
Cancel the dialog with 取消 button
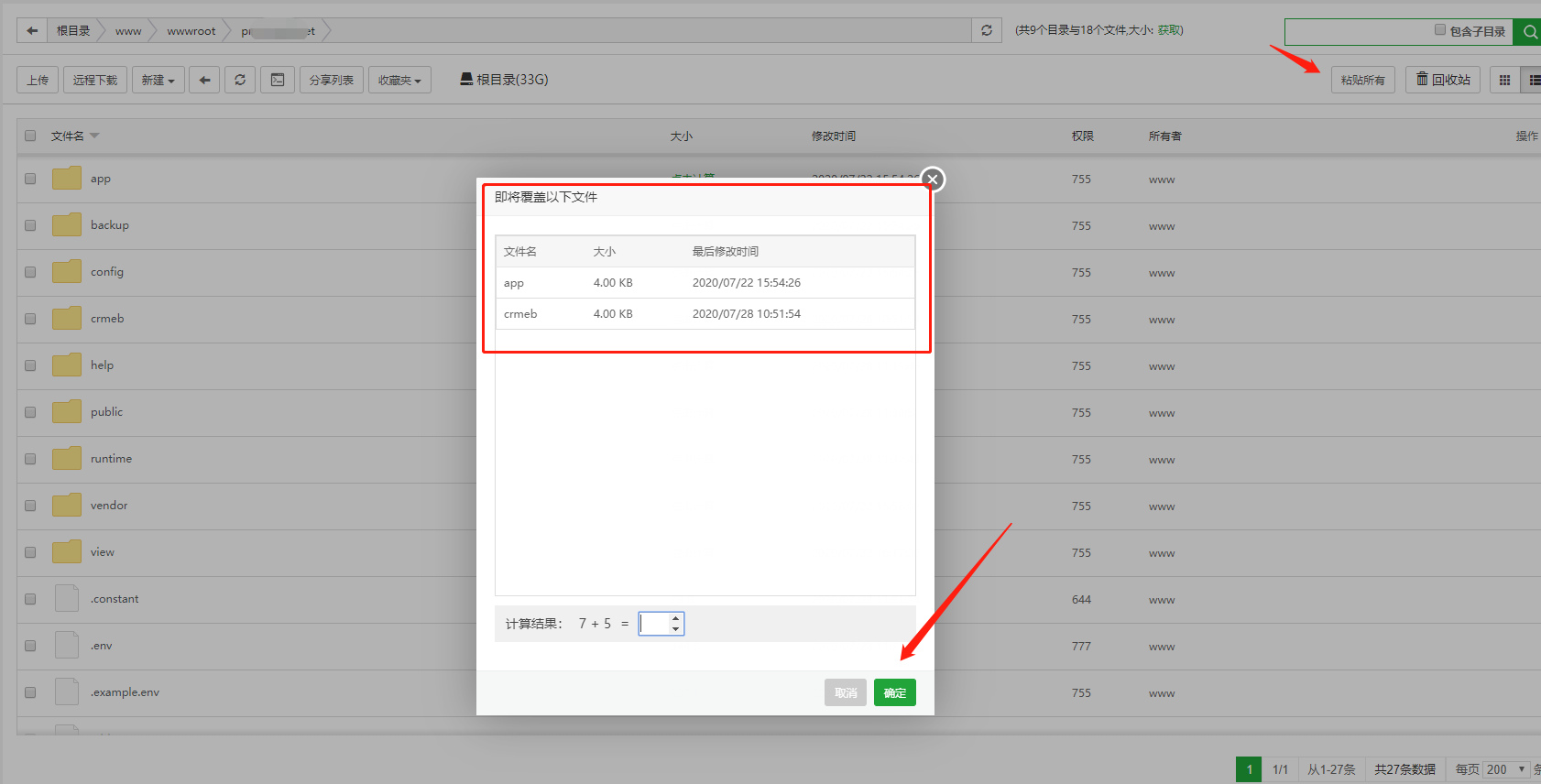coord(846,692)
